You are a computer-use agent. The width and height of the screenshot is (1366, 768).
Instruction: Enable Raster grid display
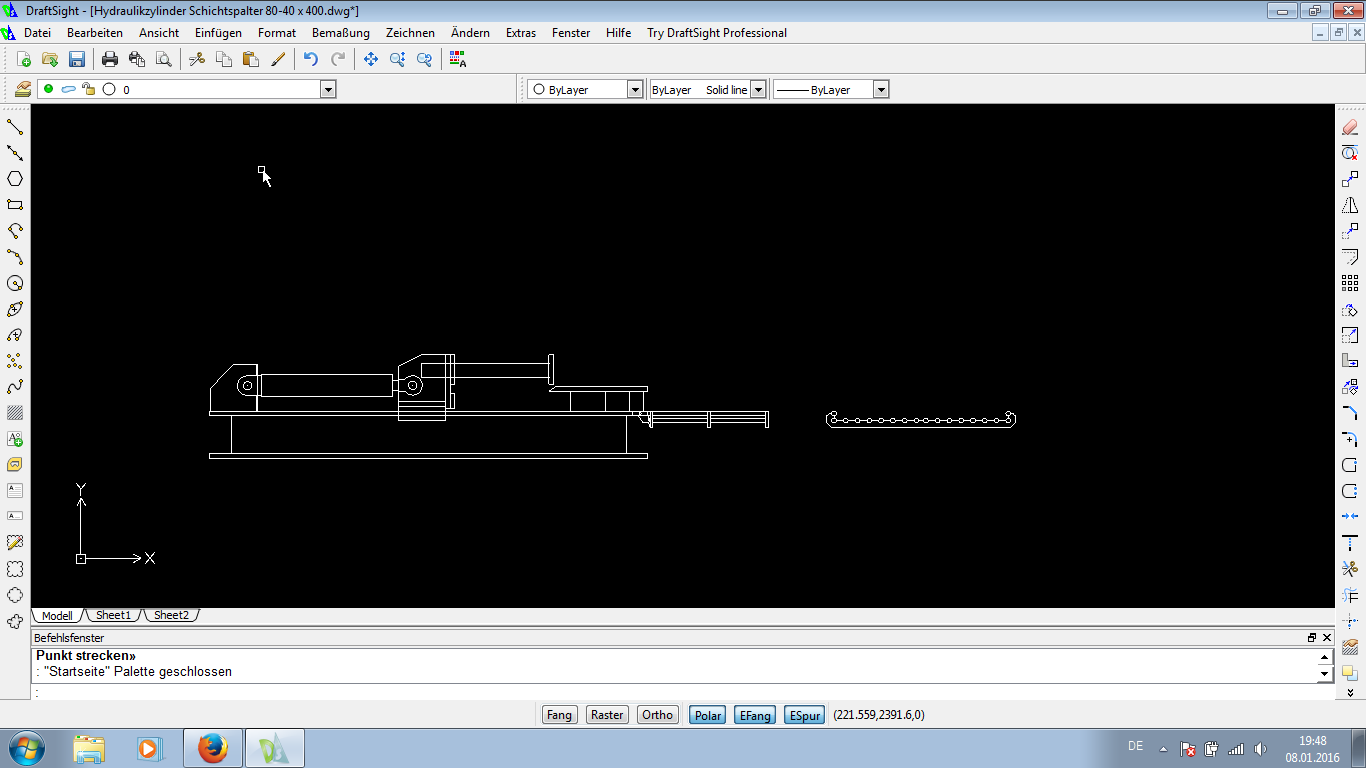pos(607,715)
